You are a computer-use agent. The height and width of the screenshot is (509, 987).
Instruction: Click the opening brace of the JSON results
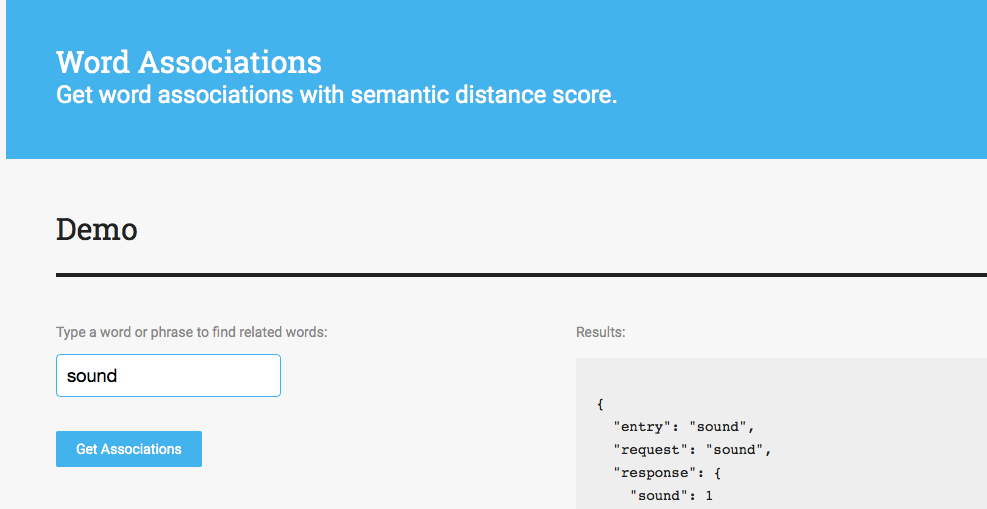[x=600, y=404]
